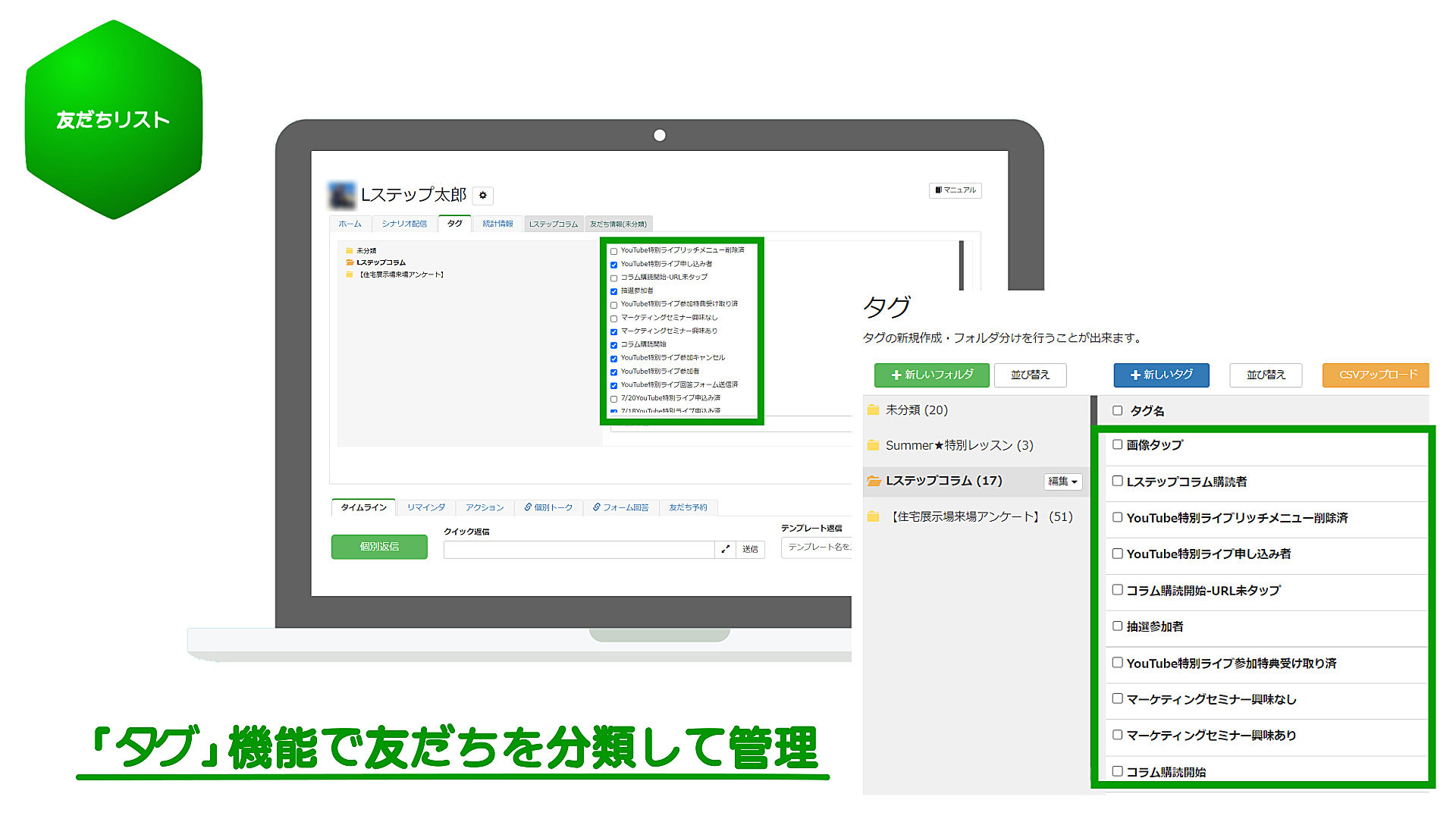Screen dimensions: 1456x819
Task: Focus the クイック返信 text field
Action: (x=579, y=549)
